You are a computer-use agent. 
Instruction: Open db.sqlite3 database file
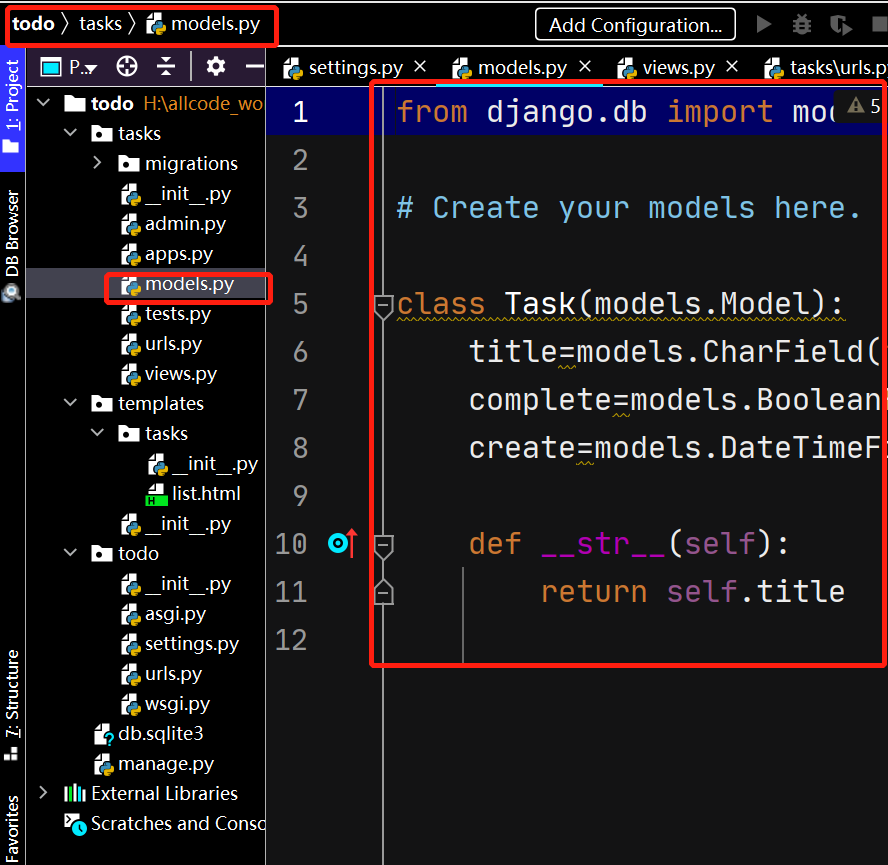click(x=148, y=734)
